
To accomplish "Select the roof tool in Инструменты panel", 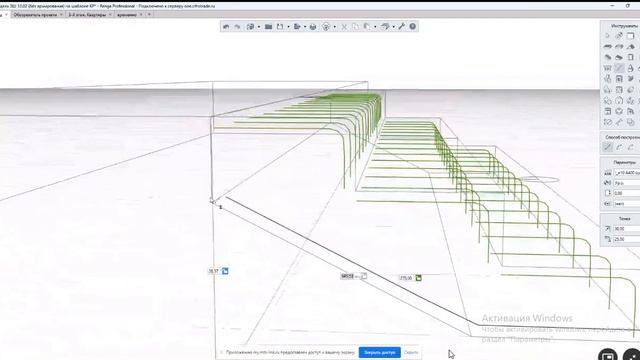I will point(631,47).
